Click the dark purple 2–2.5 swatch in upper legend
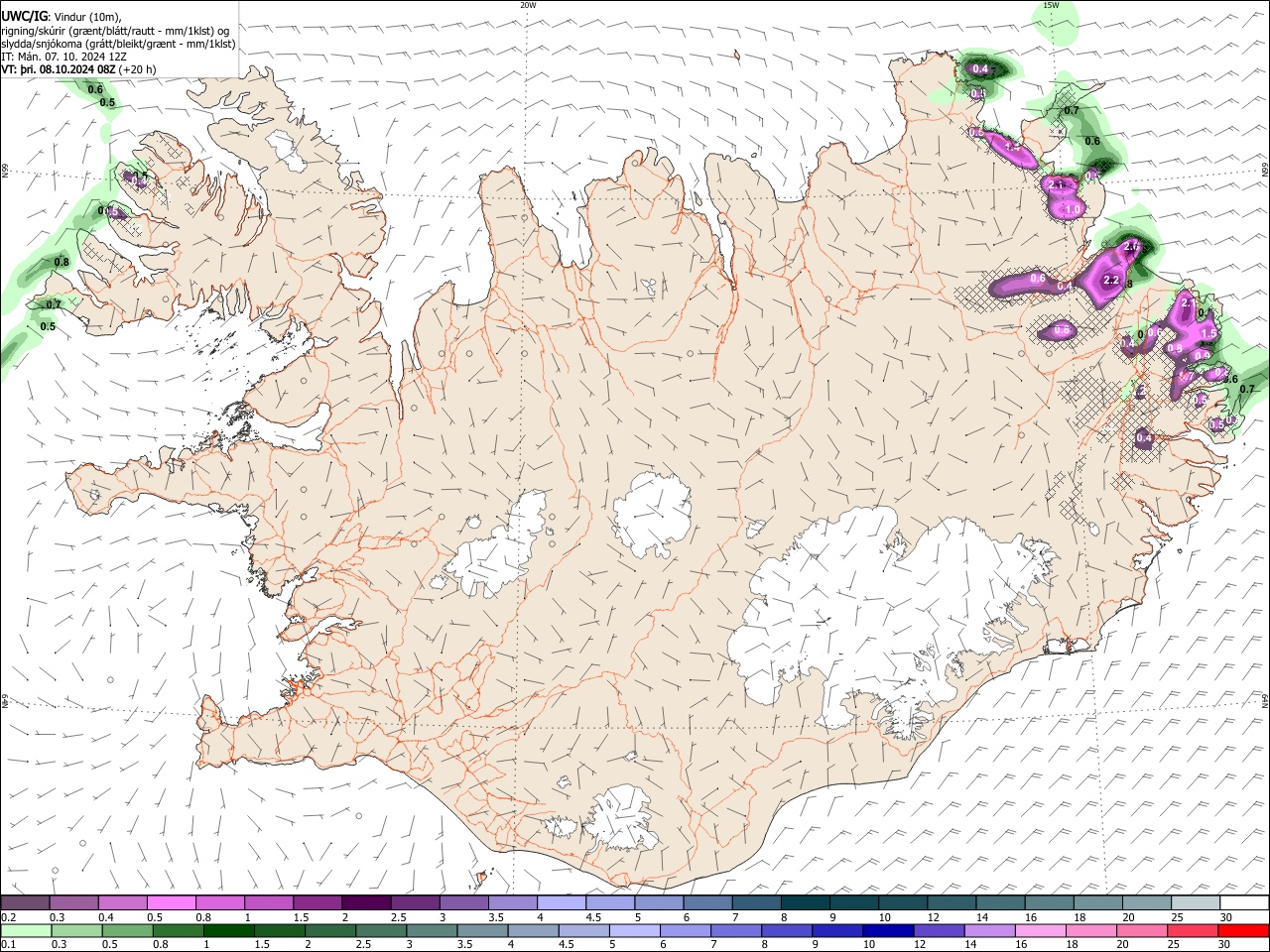The height and width of the screenshot is (952, 1270). tap(366, 903)
